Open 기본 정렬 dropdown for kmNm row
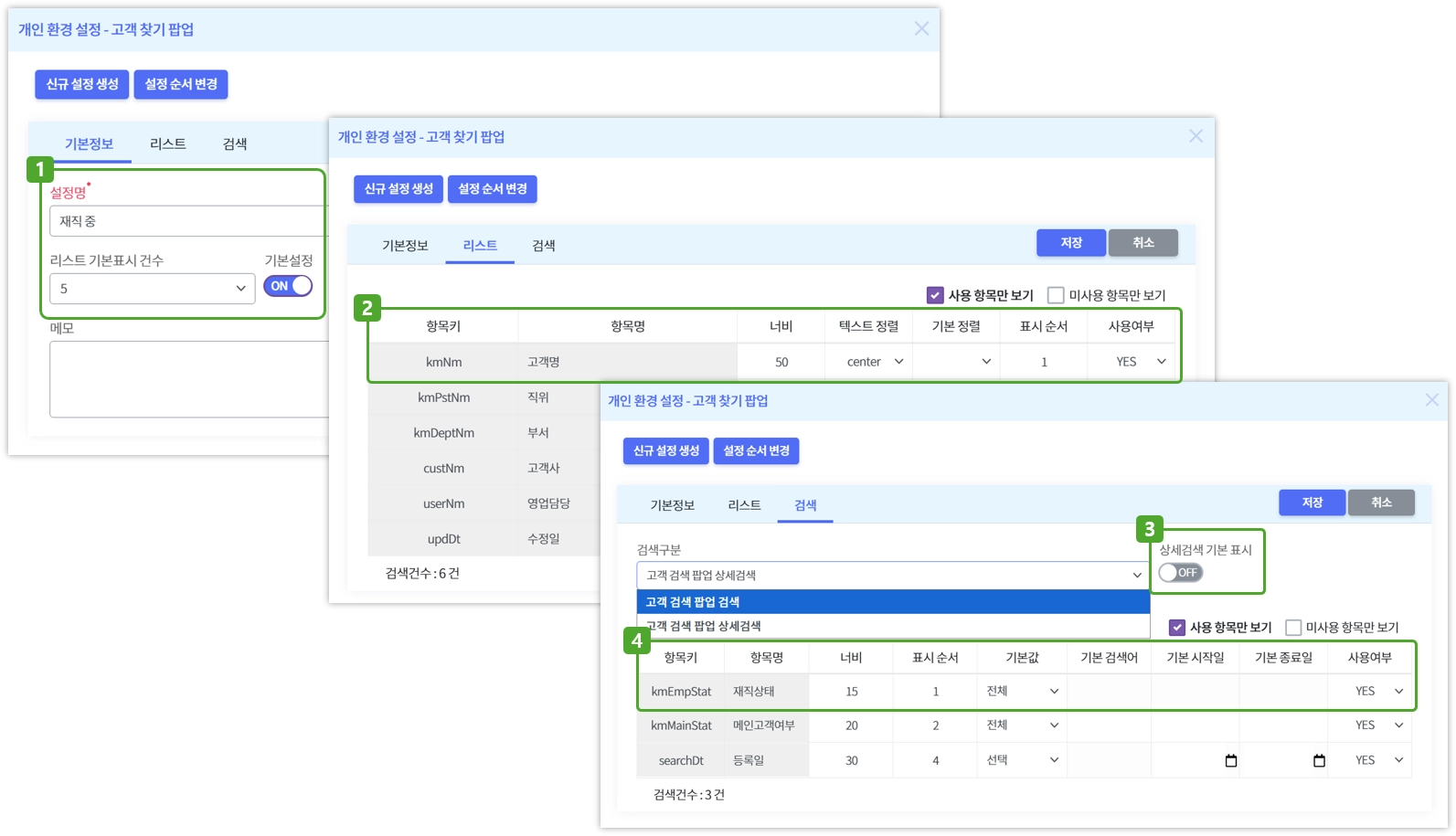 point(956,362)
